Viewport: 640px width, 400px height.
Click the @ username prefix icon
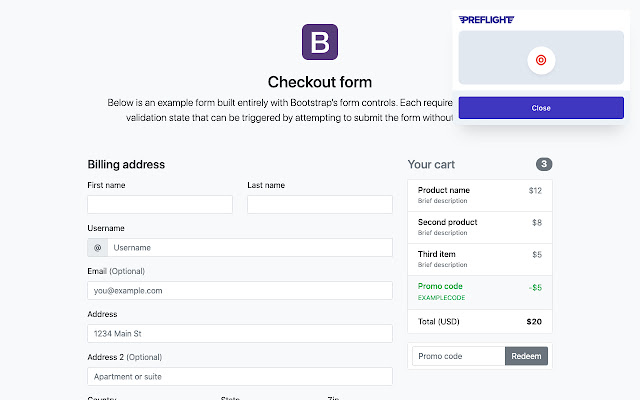point(98,247)
